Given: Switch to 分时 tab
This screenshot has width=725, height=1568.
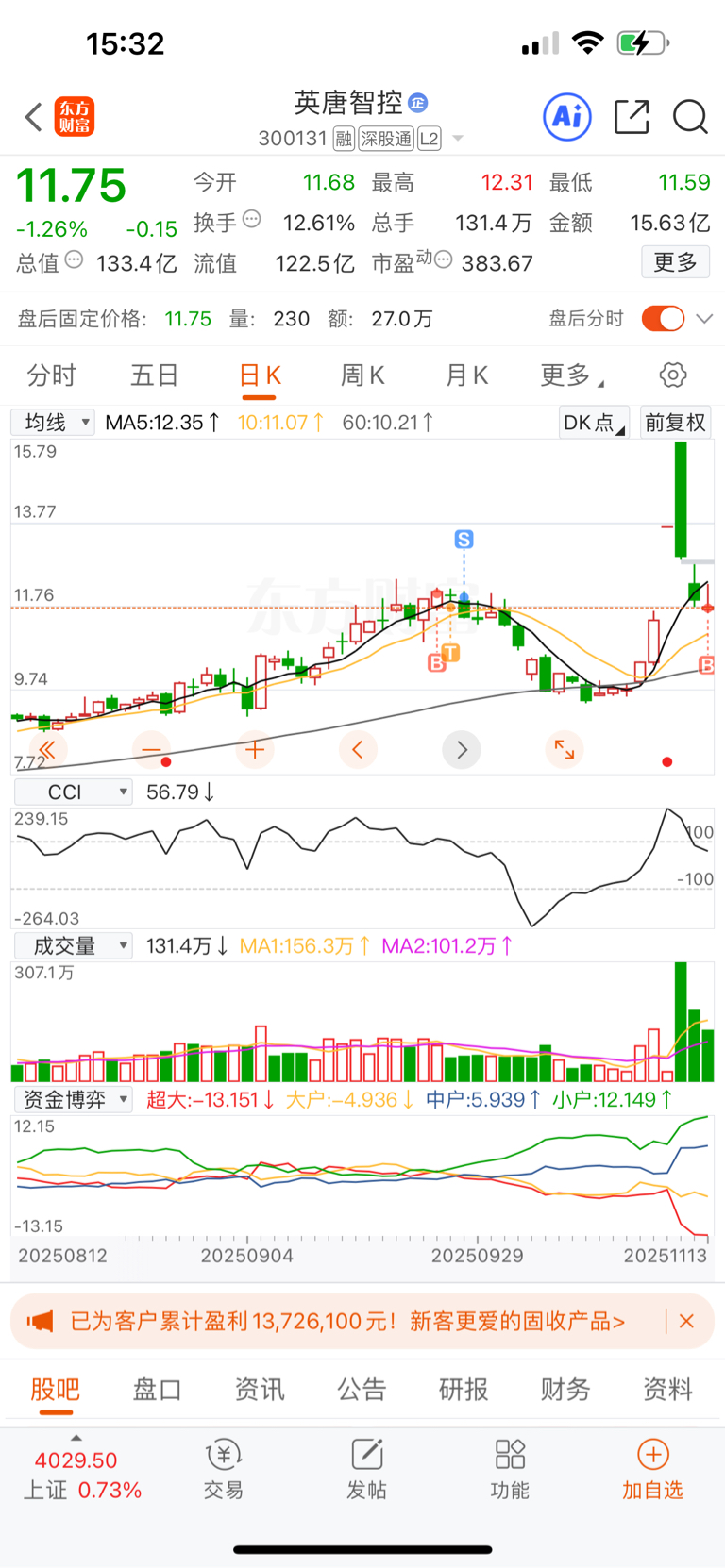Looking at the screenshot, I should 51,375.
